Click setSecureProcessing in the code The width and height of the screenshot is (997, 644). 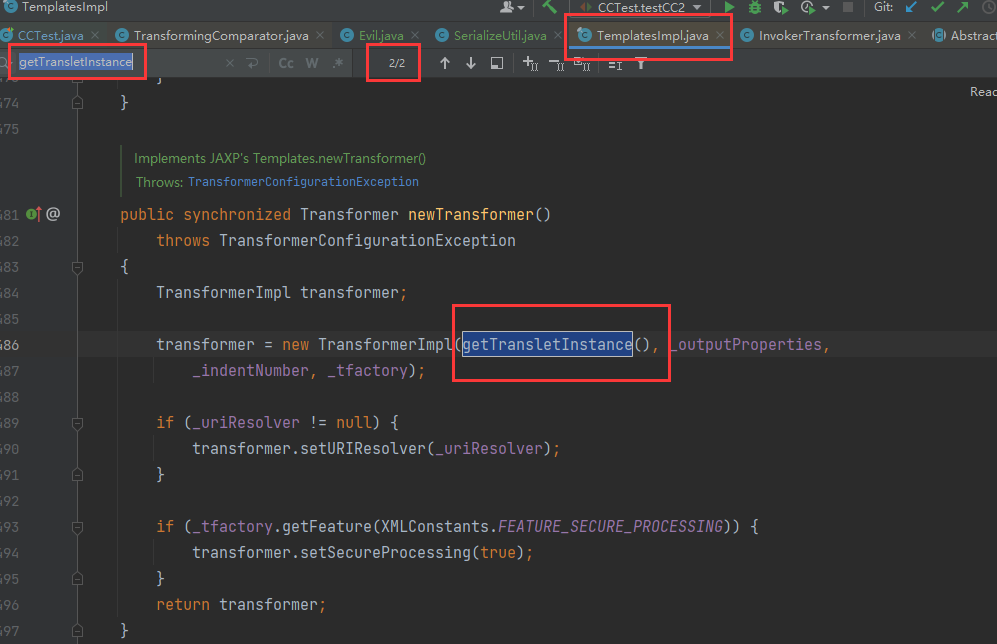pos(385,553)
